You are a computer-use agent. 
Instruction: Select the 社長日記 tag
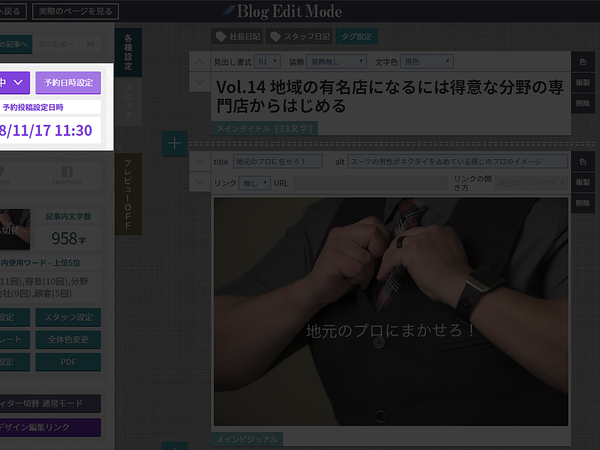[237, 36]
